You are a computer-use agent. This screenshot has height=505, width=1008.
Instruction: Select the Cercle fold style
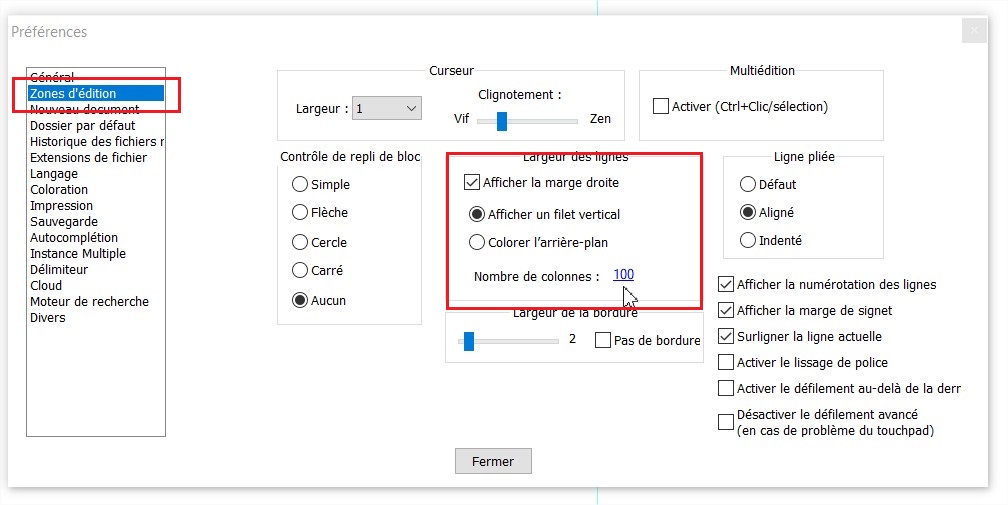[300, 242]
